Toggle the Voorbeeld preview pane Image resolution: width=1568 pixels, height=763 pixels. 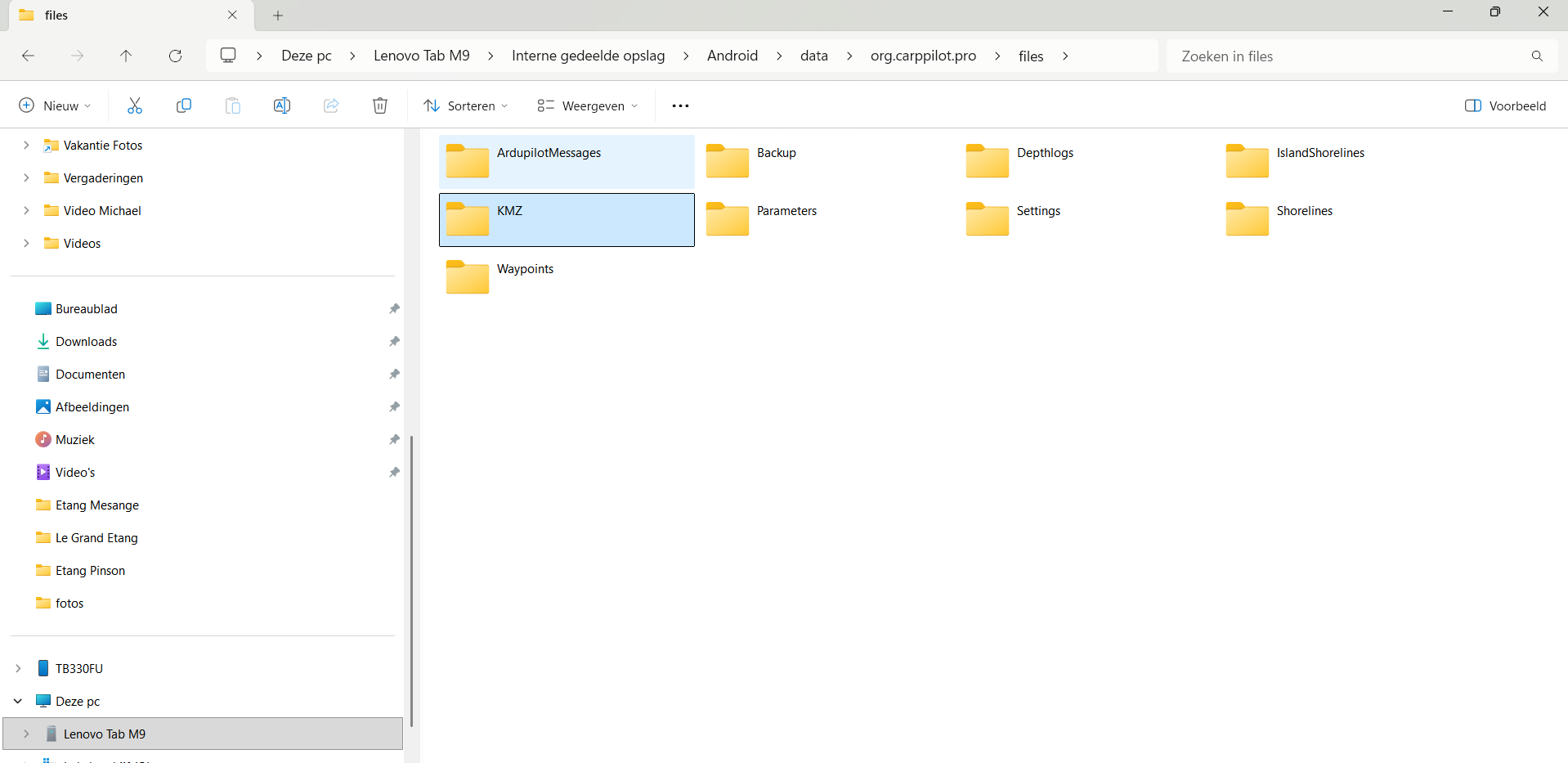pos(1505,105)
